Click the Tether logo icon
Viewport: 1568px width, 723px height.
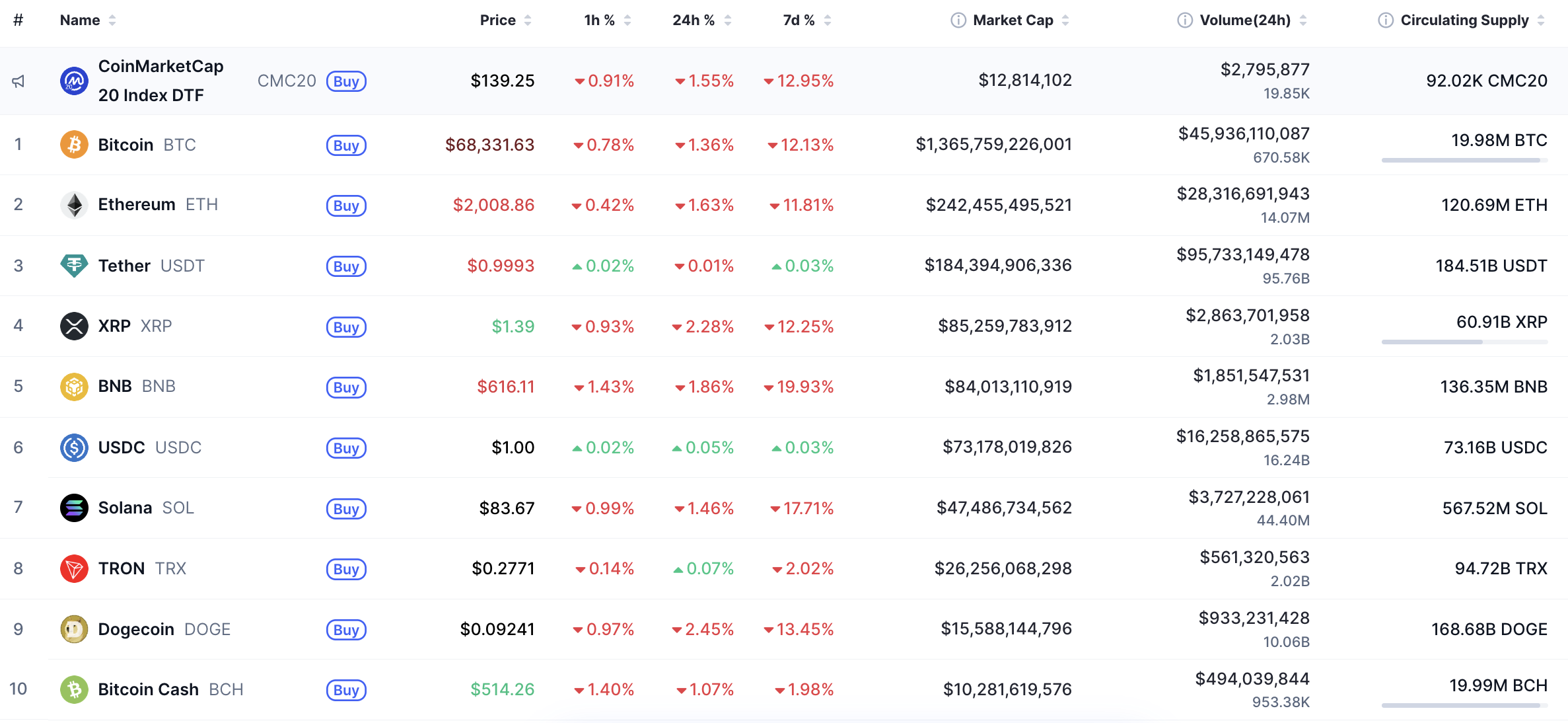(x=74, y=266)
